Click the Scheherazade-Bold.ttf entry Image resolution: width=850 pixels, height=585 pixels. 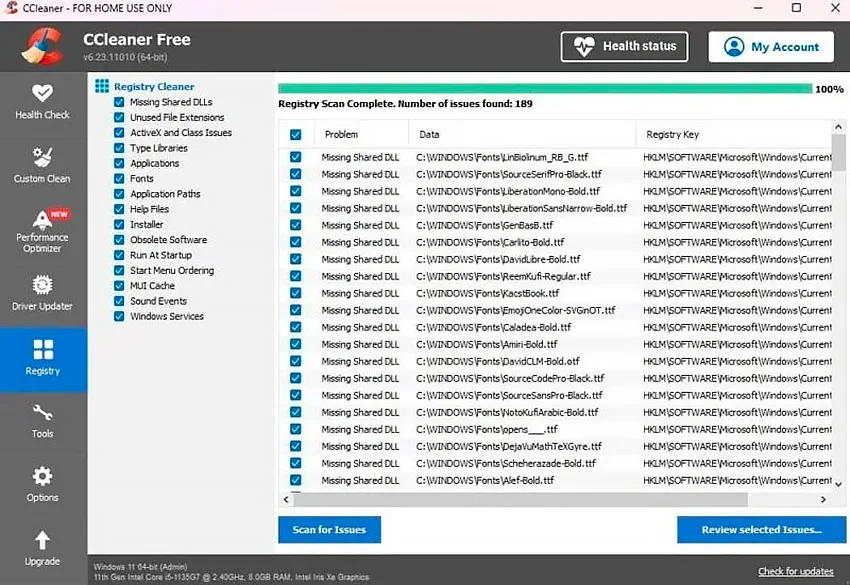click(x=506, y=464)
